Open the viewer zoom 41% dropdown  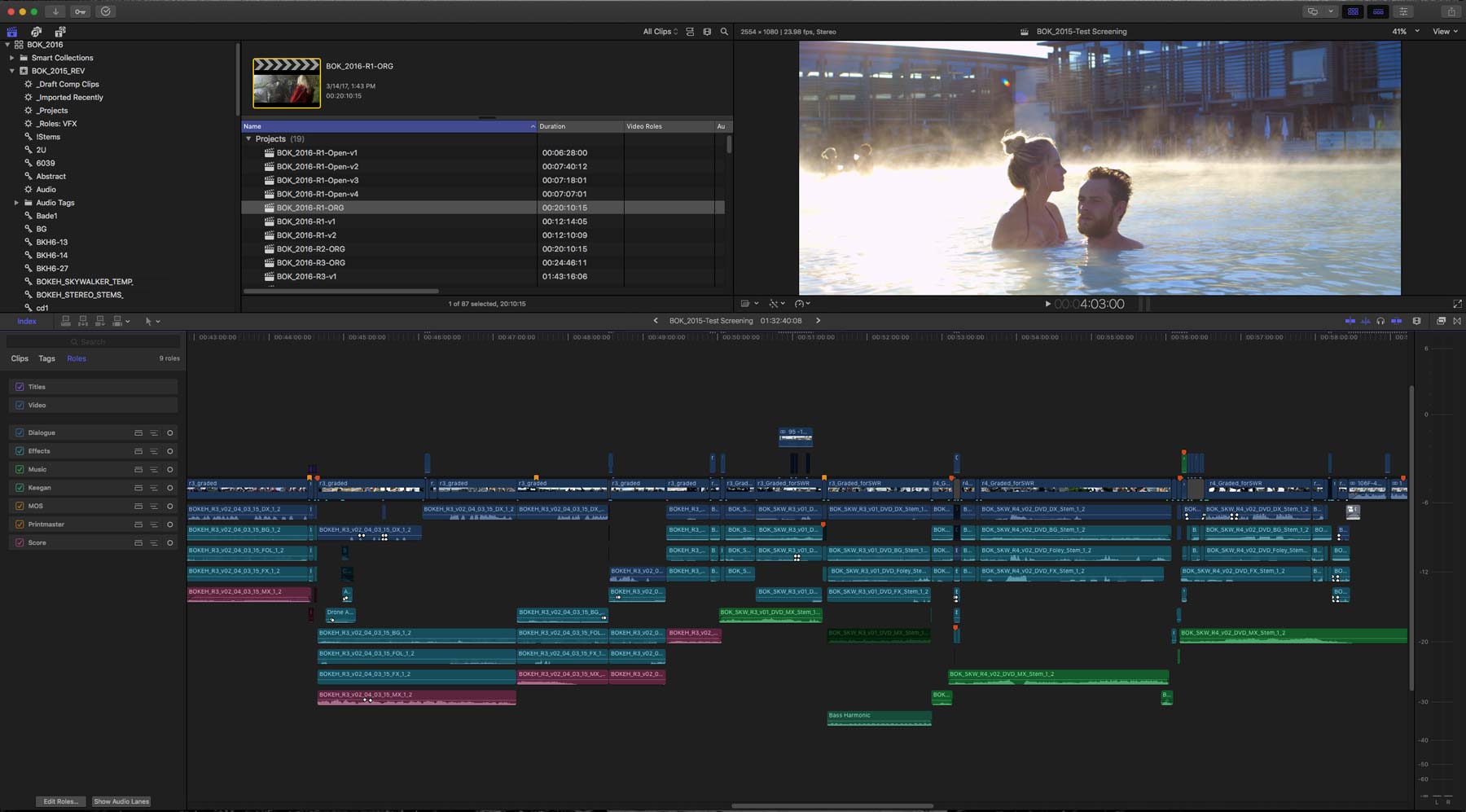point(1406,32)
